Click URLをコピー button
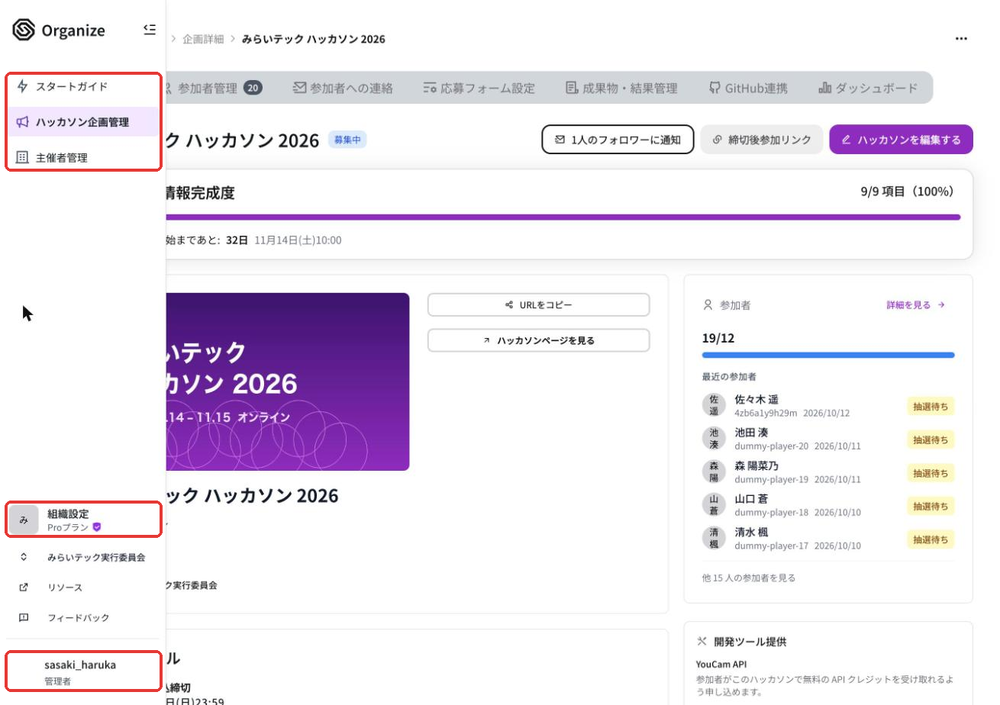 point(539,305)
